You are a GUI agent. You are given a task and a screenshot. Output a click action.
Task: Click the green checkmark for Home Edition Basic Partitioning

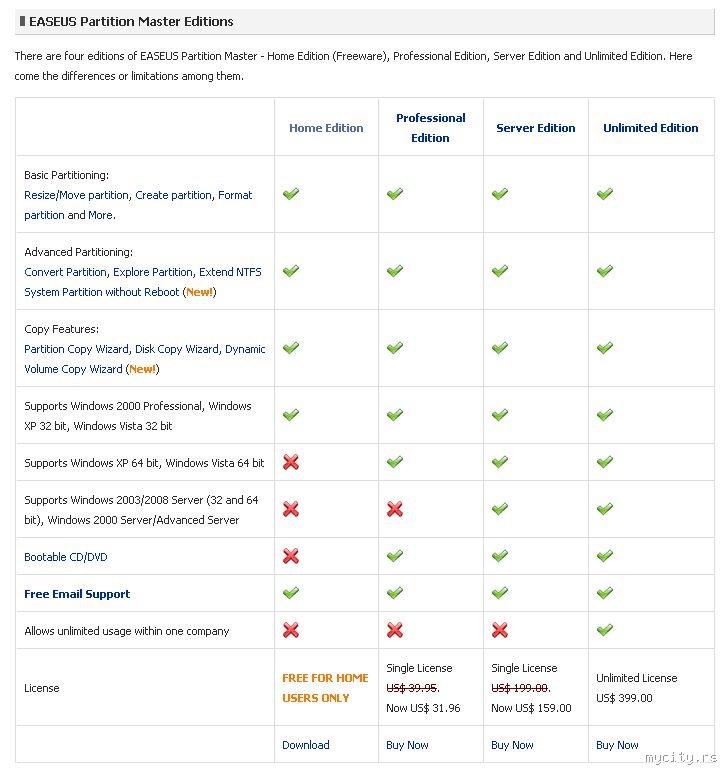point(291,194)
